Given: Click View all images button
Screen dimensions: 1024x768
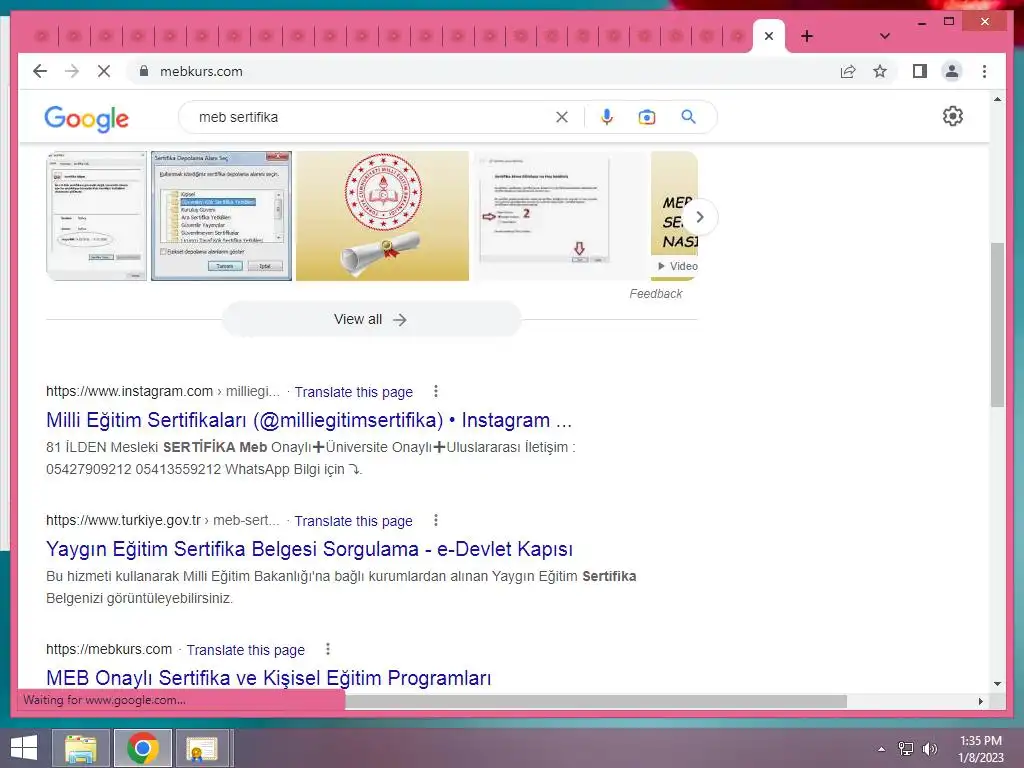Looking at the screenshot, I should click(371, 319).
